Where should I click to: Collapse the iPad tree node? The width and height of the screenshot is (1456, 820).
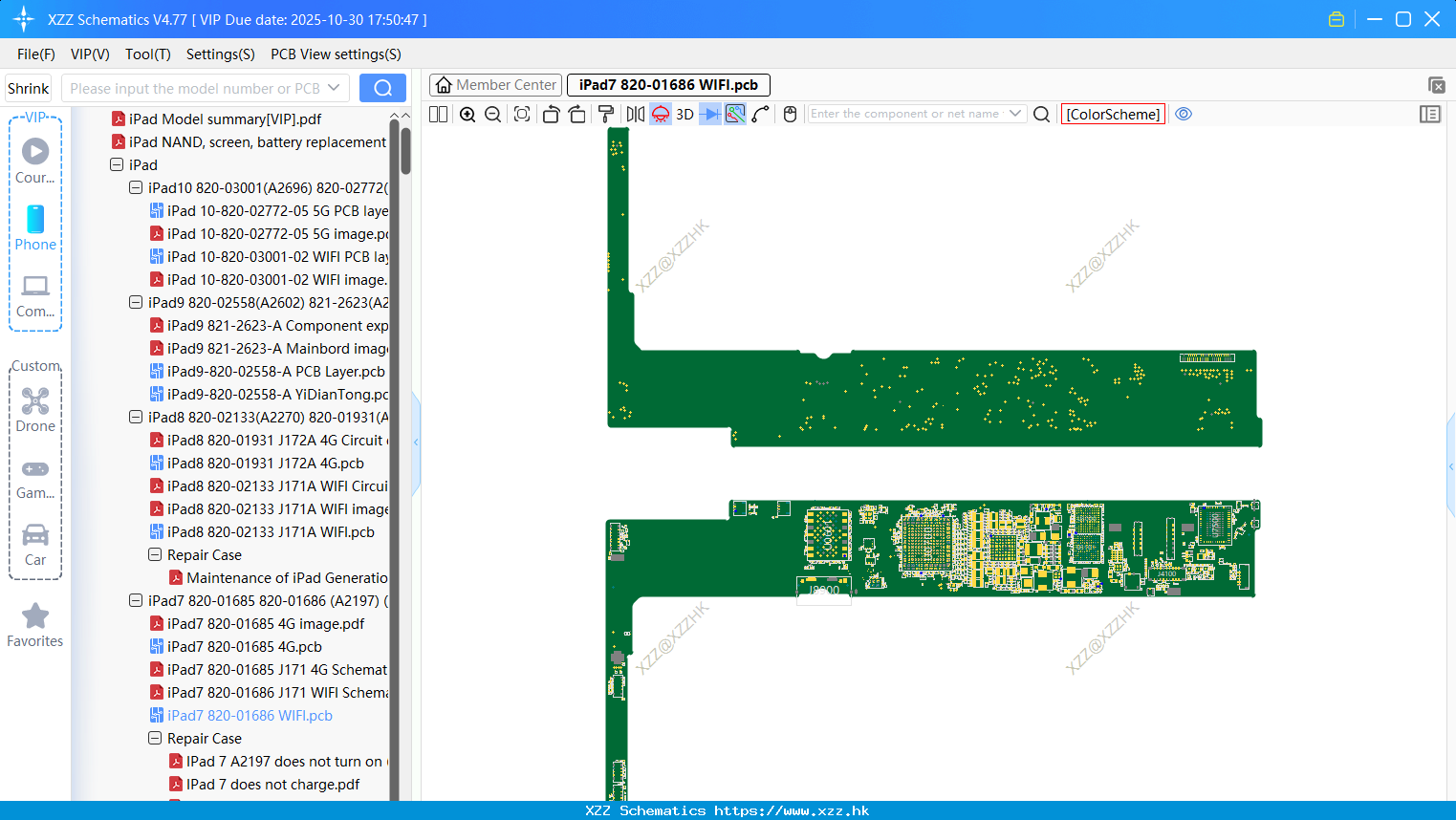click(117, 164)
